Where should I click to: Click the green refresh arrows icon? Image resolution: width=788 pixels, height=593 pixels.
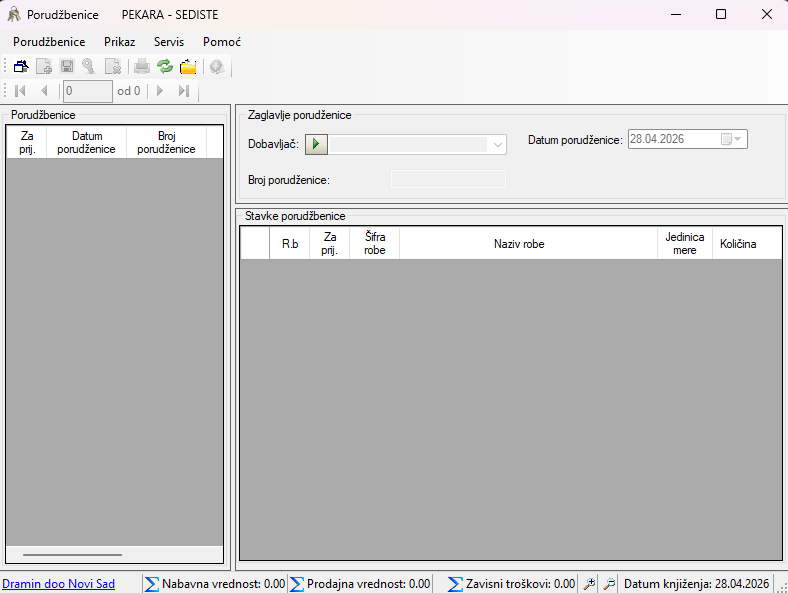(165, 66)
